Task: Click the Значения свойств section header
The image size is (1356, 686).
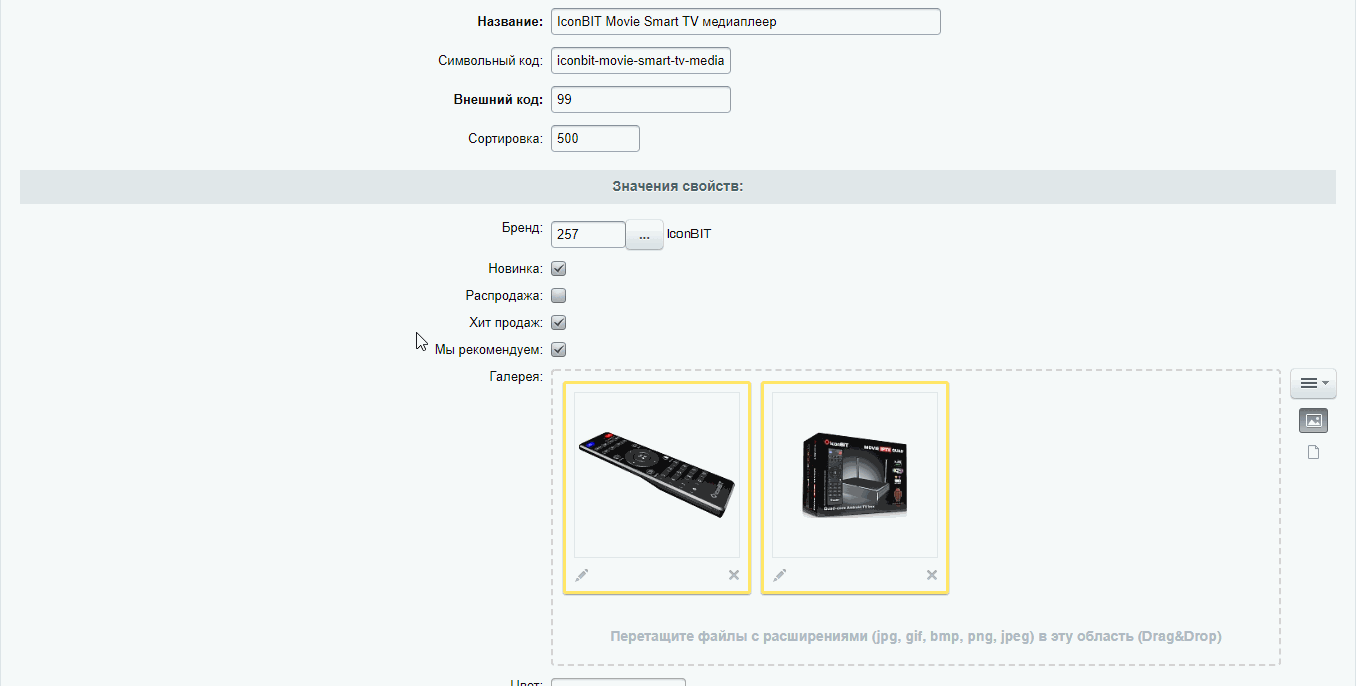Action: 678,187
